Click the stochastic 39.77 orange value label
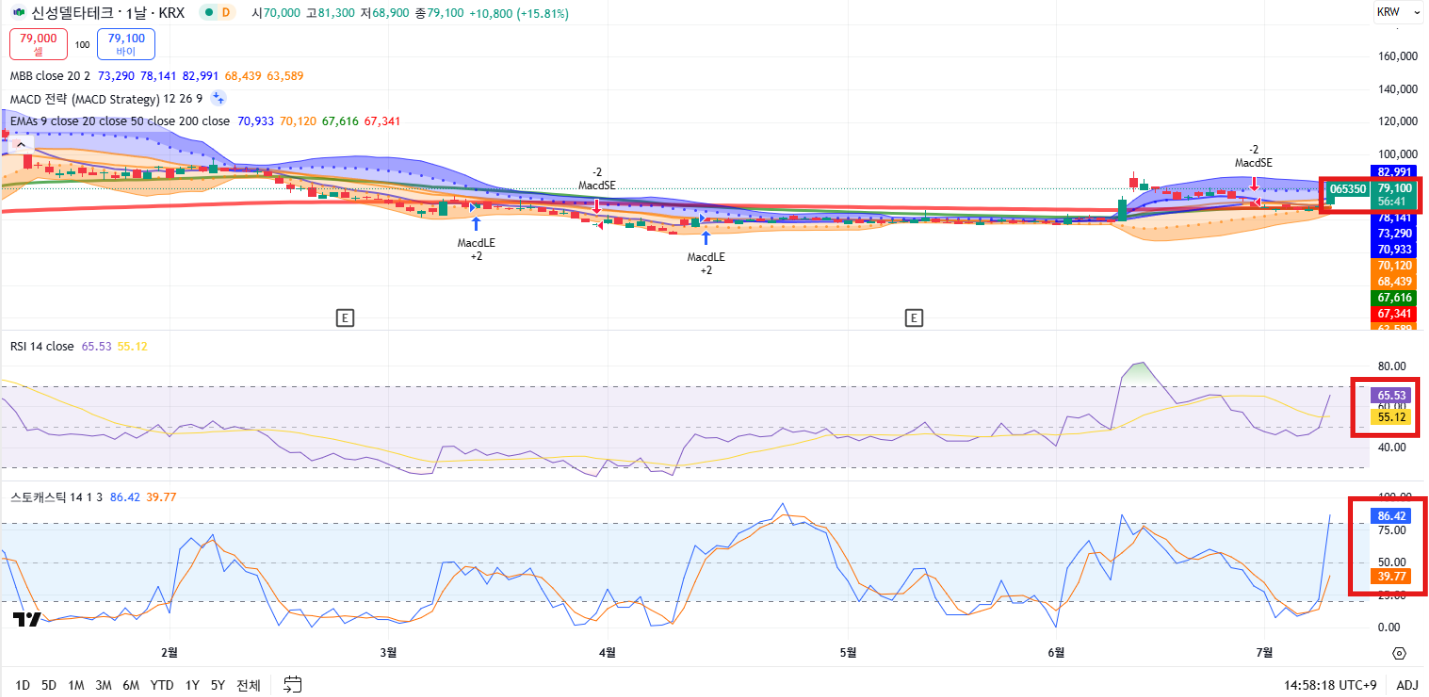The image size is (1429, 697). tap(1391, 576)
